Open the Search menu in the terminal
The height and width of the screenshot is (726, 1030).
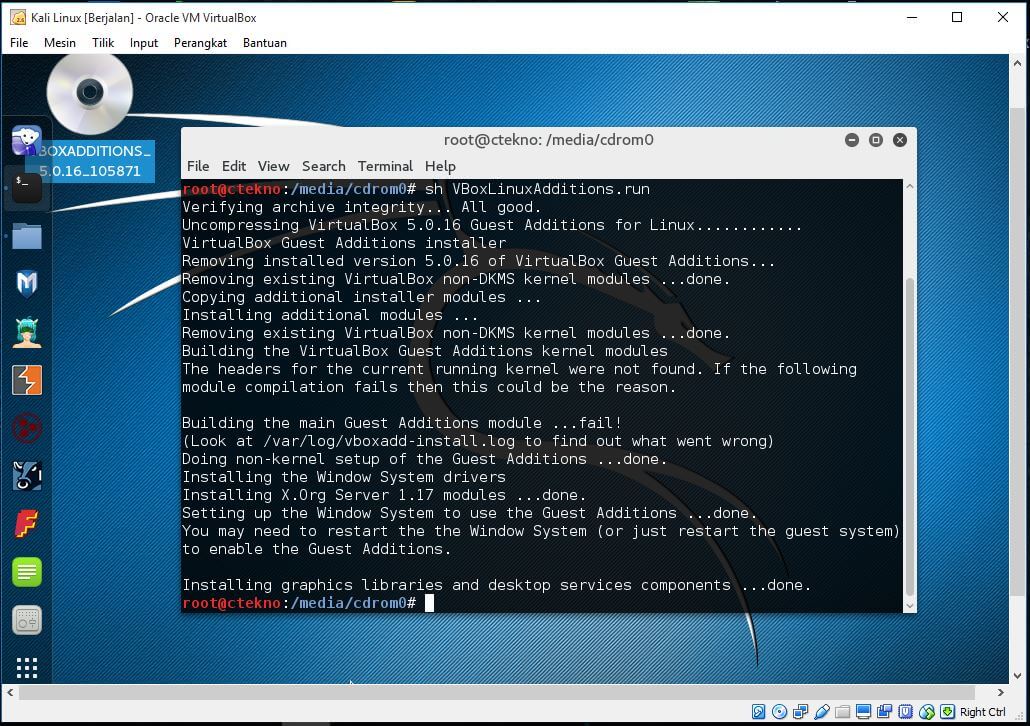pos(323,166)
